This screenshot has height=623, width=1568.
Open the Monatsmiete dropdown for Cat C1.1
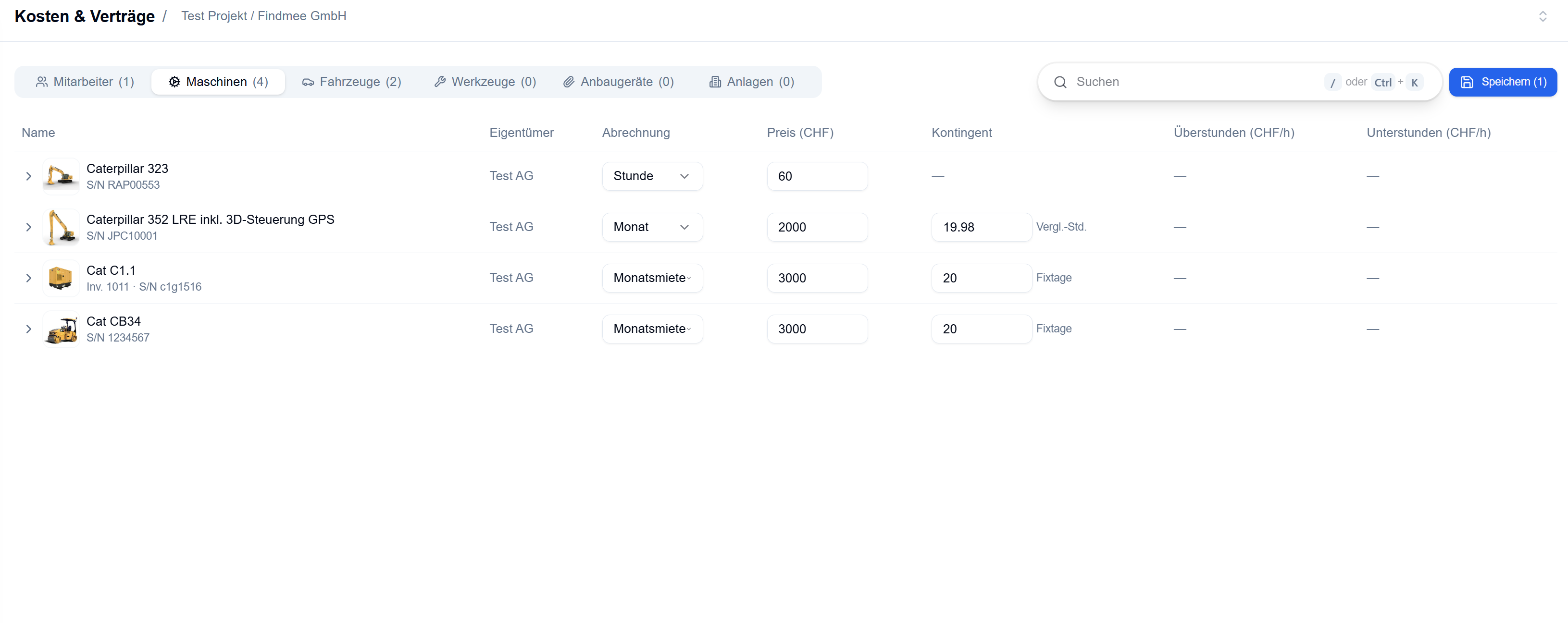(652, 278)
